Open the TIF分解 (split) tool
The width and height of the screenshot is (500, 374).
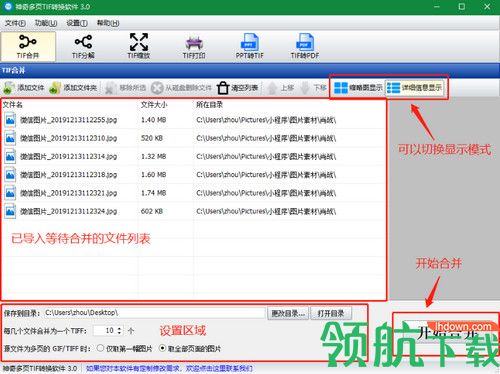(83, 47)
